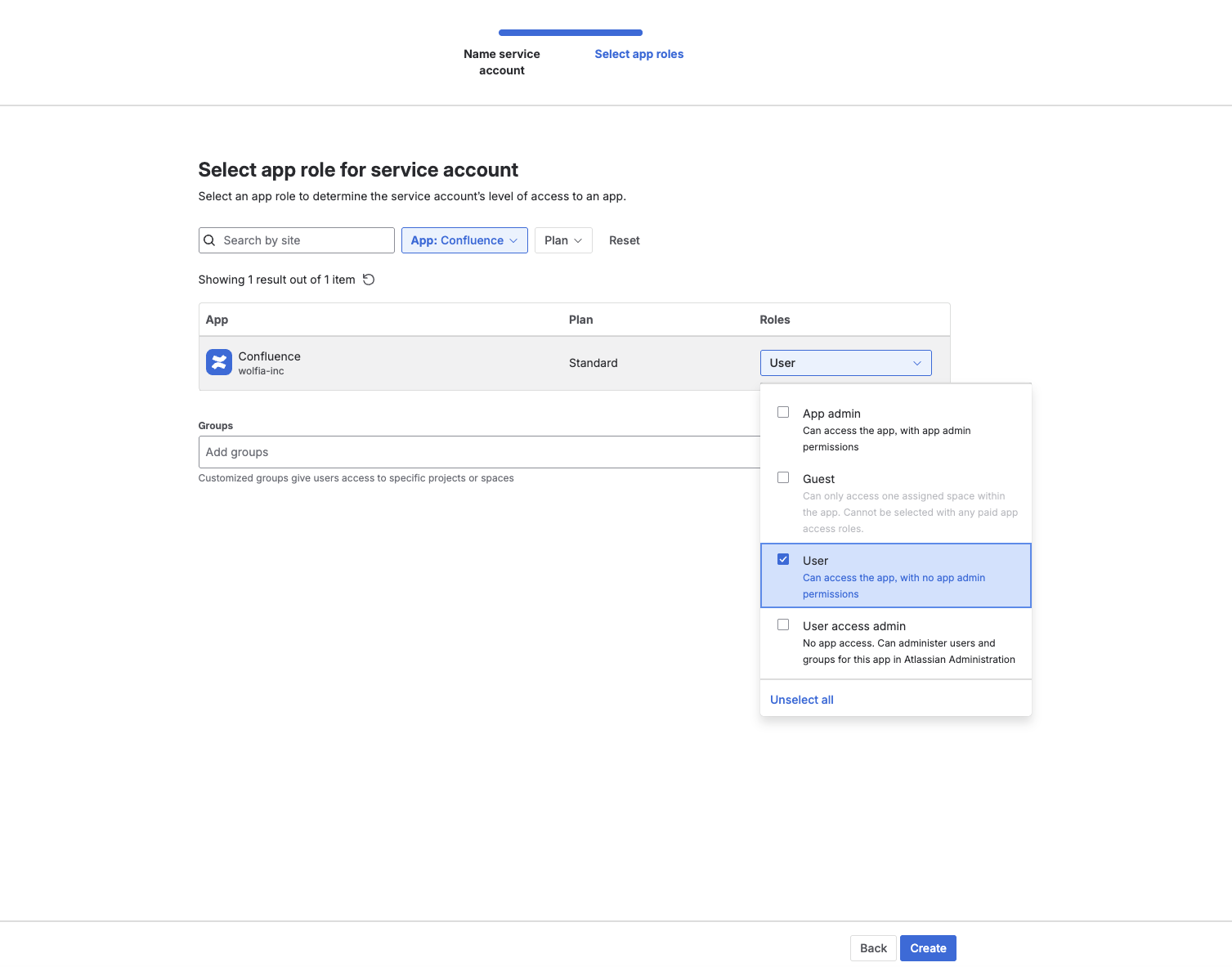Check the User access admin checkbox
The image size is (1232, 967).
pos(783,625)
